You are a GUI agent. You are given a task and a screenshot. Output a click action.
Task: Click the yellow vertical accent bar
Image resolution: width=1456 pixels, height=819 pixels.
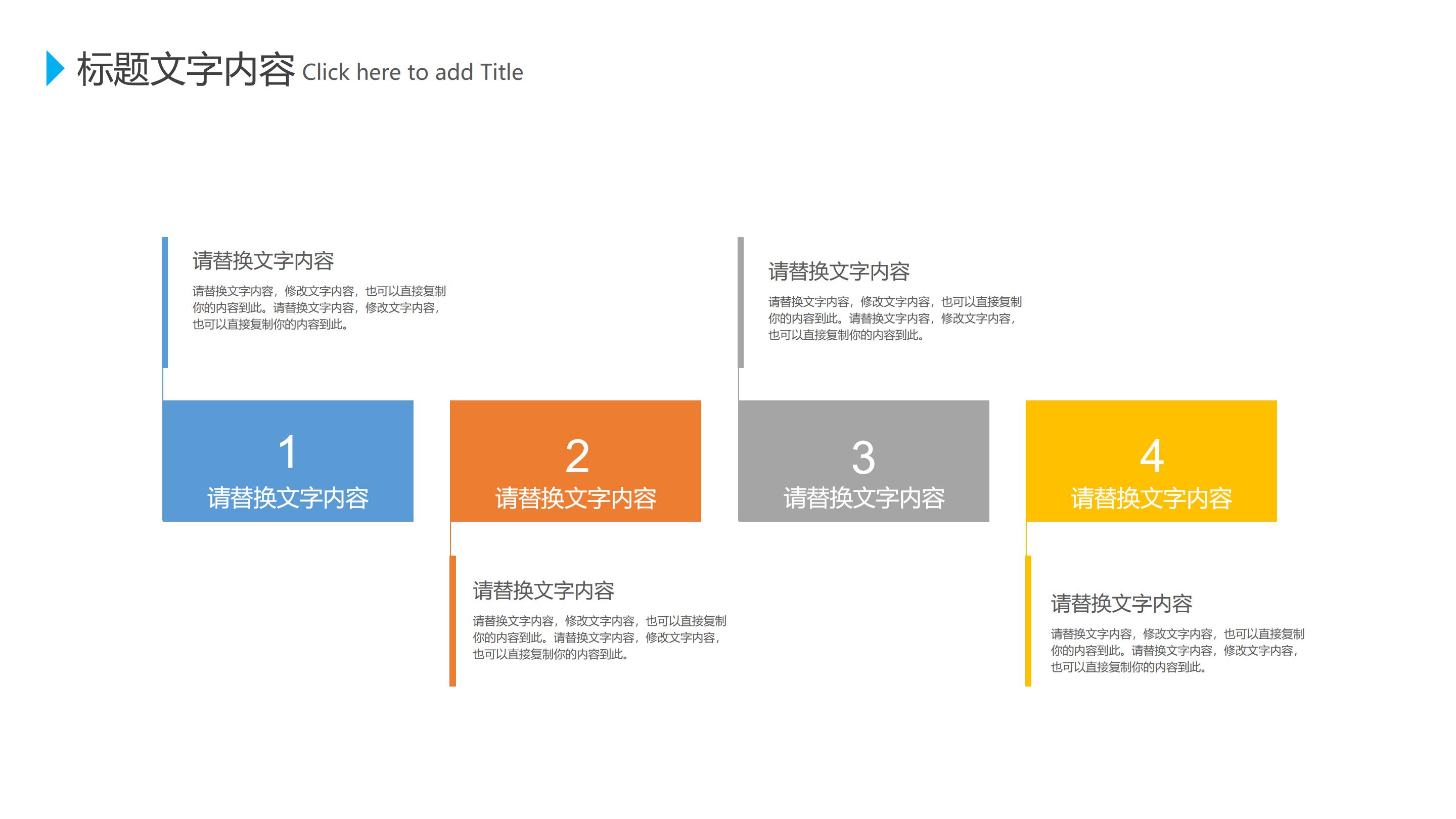coord(1028,621)
